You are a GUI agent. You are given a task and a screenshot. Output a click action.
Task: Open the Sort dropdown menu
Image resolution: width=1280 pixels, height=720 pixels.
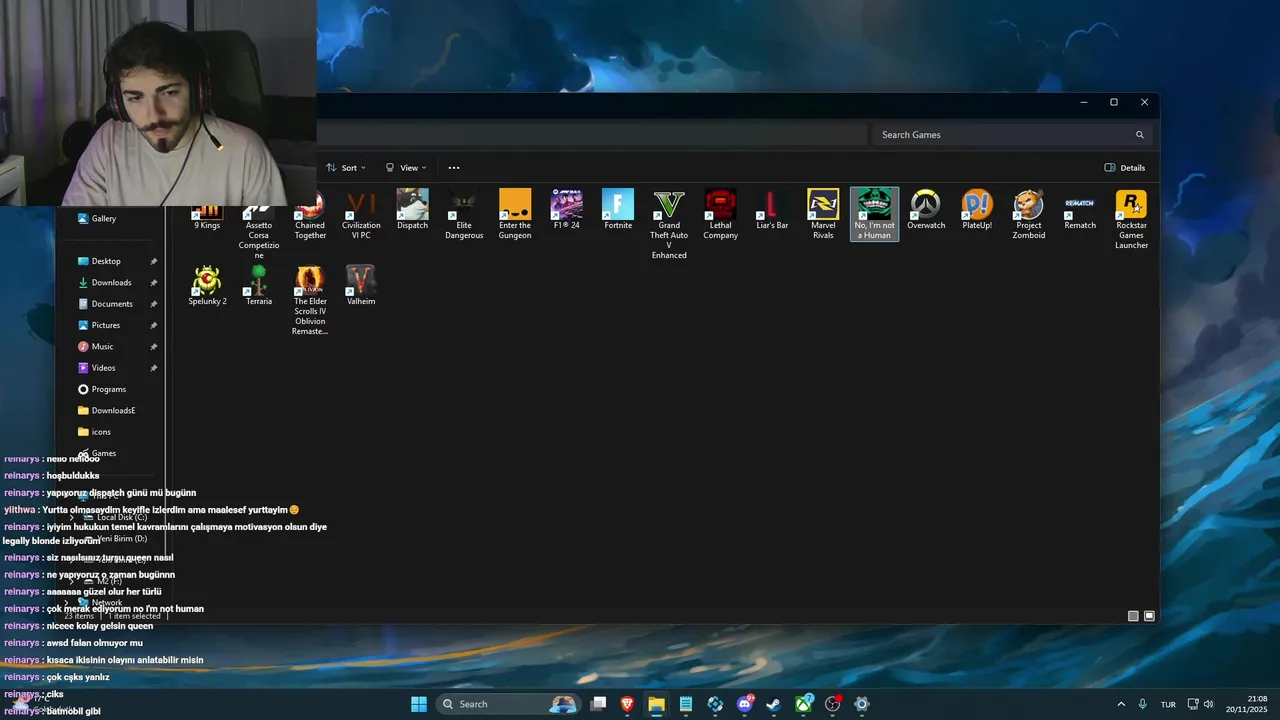pyautogui.click(x=346, y=168)
